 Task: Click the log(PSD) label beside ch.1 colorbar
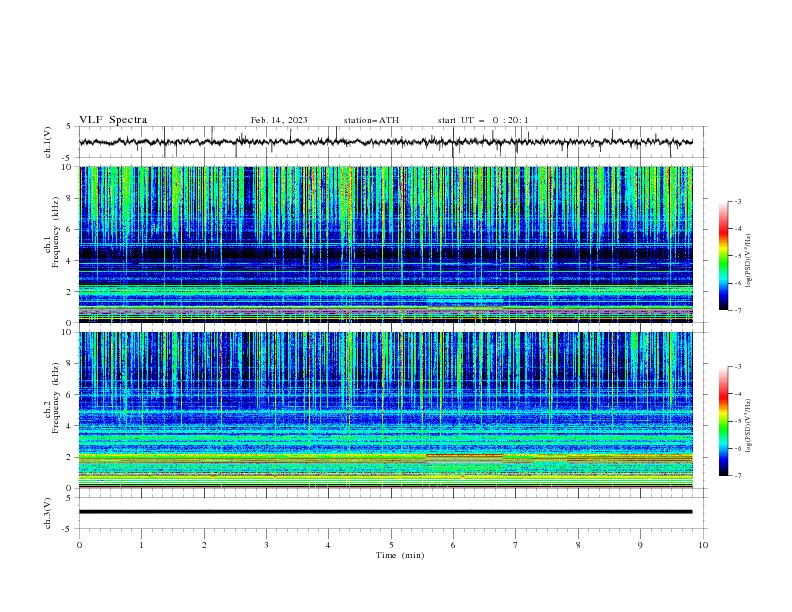[749, 261]
